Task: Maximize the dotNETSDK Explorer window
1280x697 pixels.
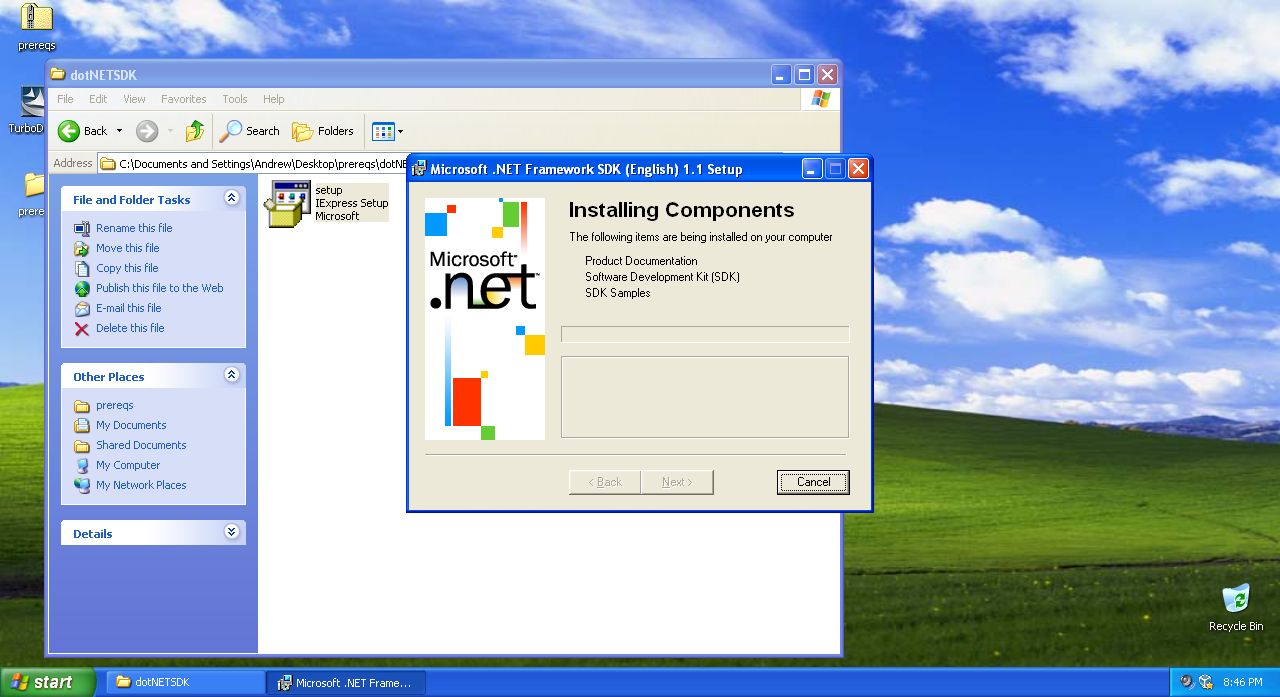Action: (804, 74)
